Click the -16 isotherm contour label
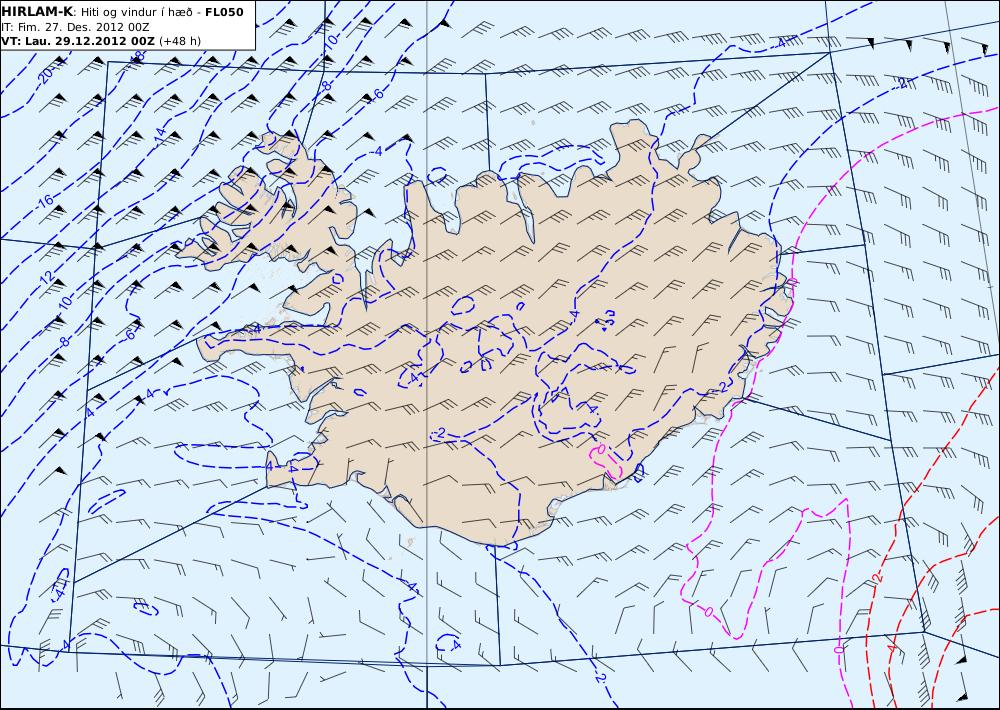Image resolution: width=1000 pixels, height=710 pixels. point(44,202)
